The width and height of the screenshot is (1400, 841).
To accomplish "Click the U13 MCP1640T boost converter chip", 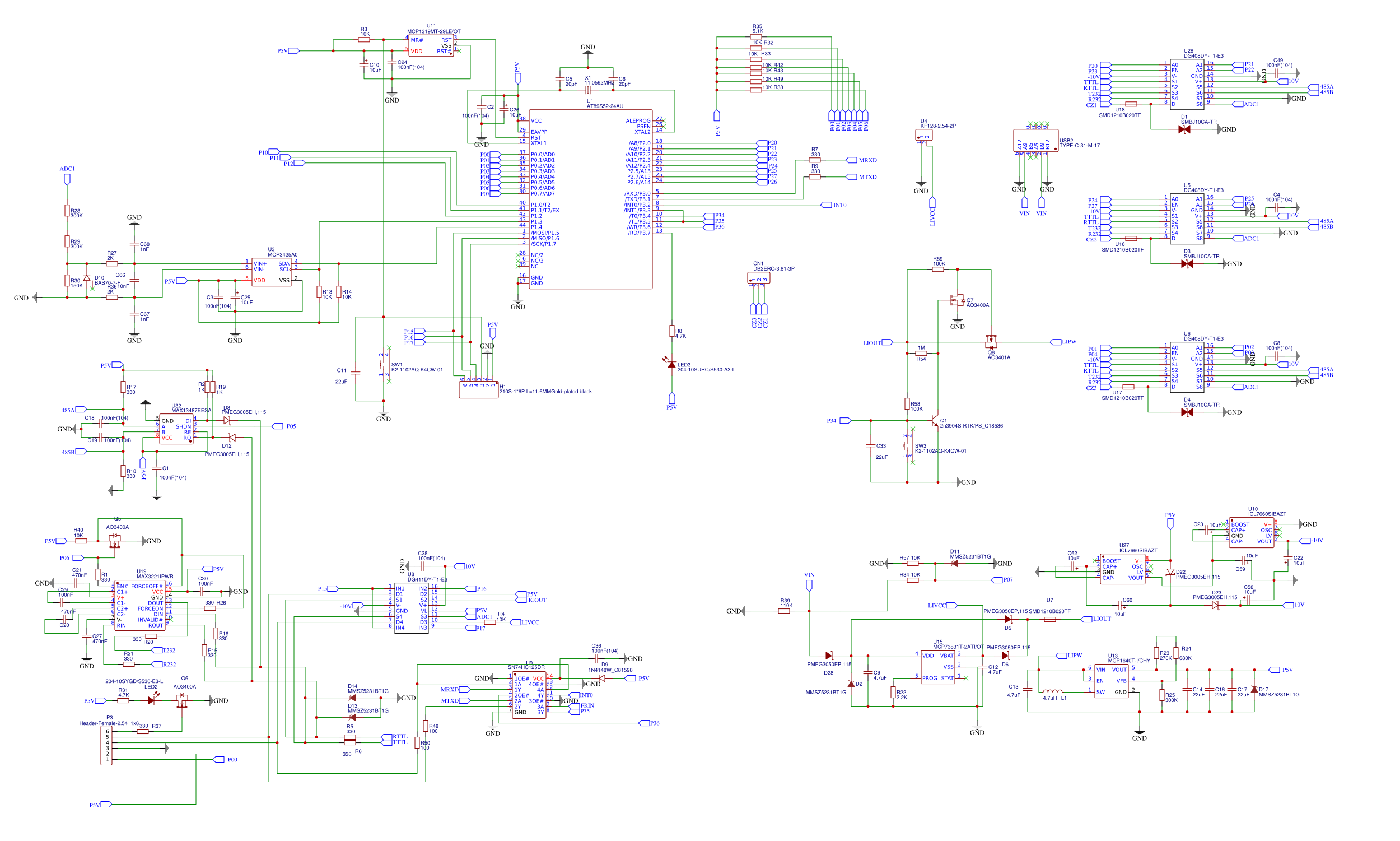I will (1110, 681).
